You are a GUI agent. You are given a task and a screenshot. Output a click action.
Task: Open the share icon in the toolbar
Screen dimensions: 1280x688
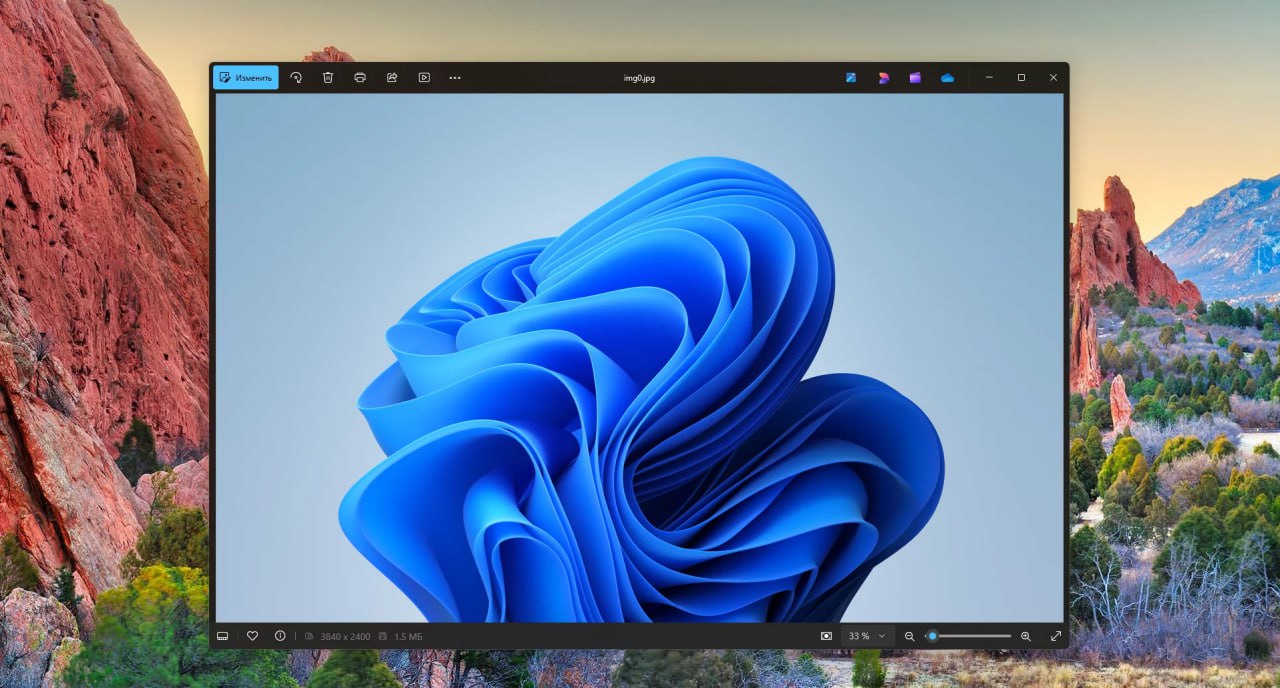[392, 78]
